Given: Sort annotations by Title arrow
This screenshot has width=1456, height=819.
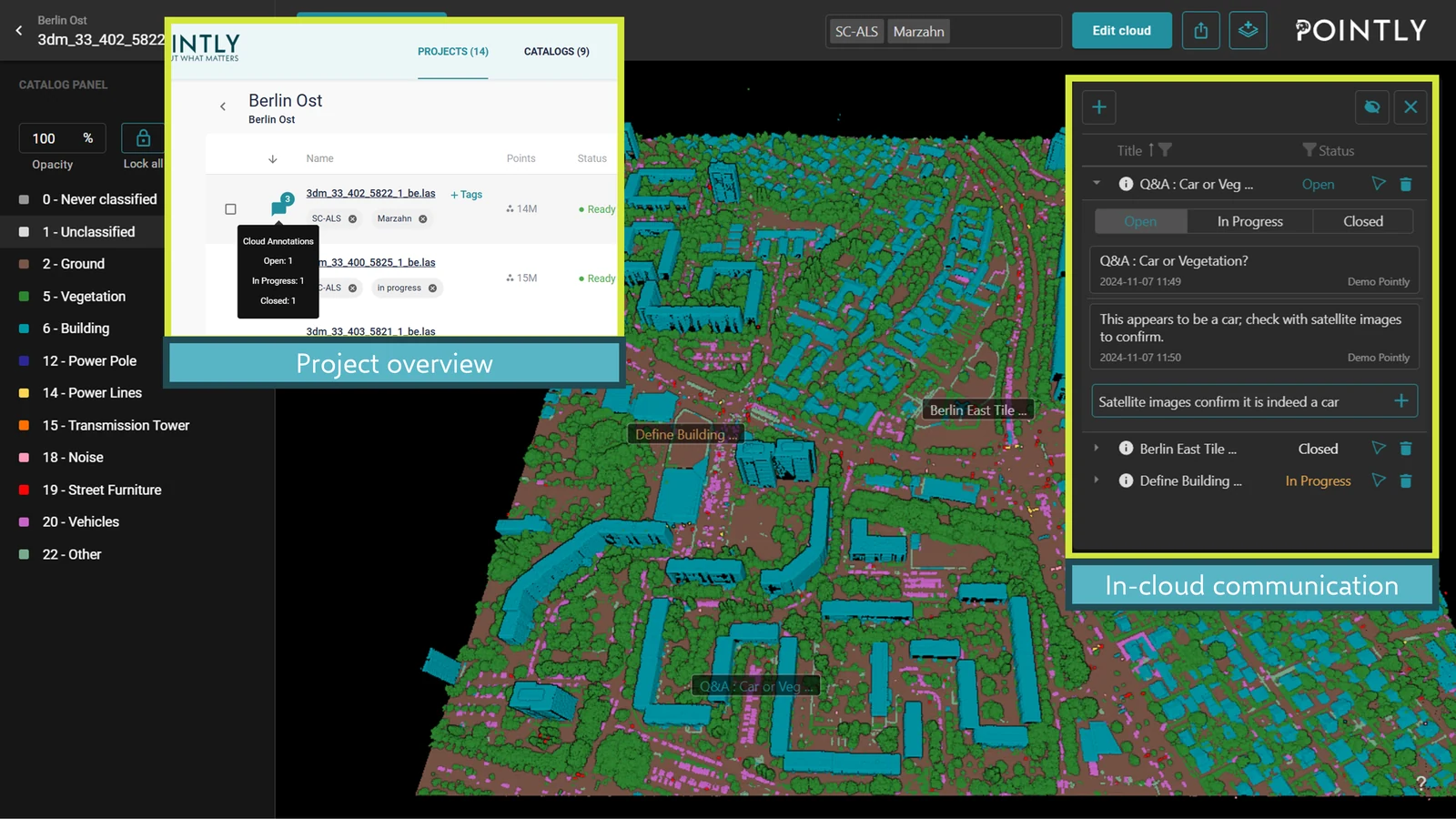Looking at the screenshot, I should 1151,150.
